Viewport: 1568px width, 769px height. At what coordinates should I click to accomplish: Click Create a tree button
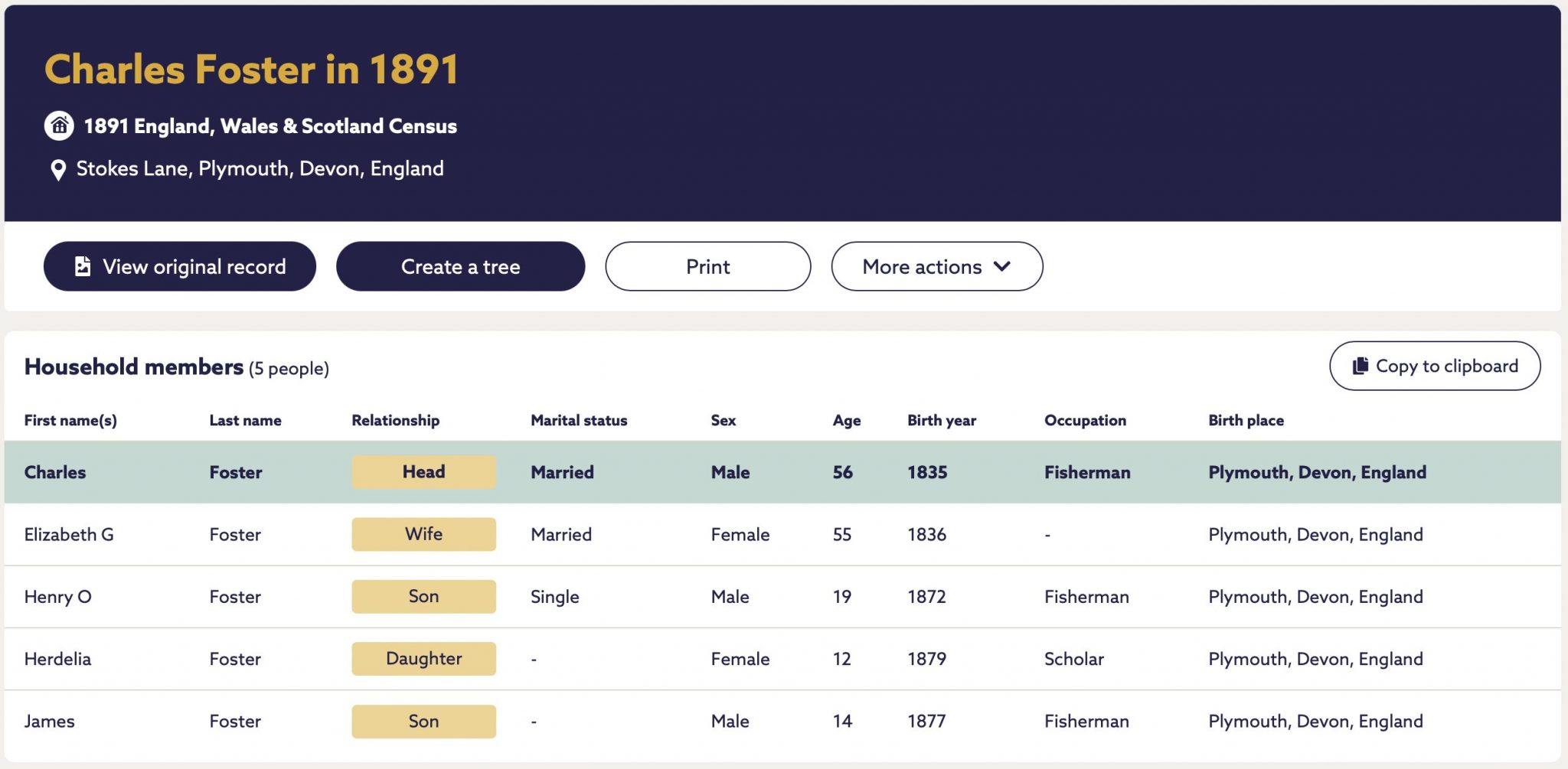(x=460, y=266)
